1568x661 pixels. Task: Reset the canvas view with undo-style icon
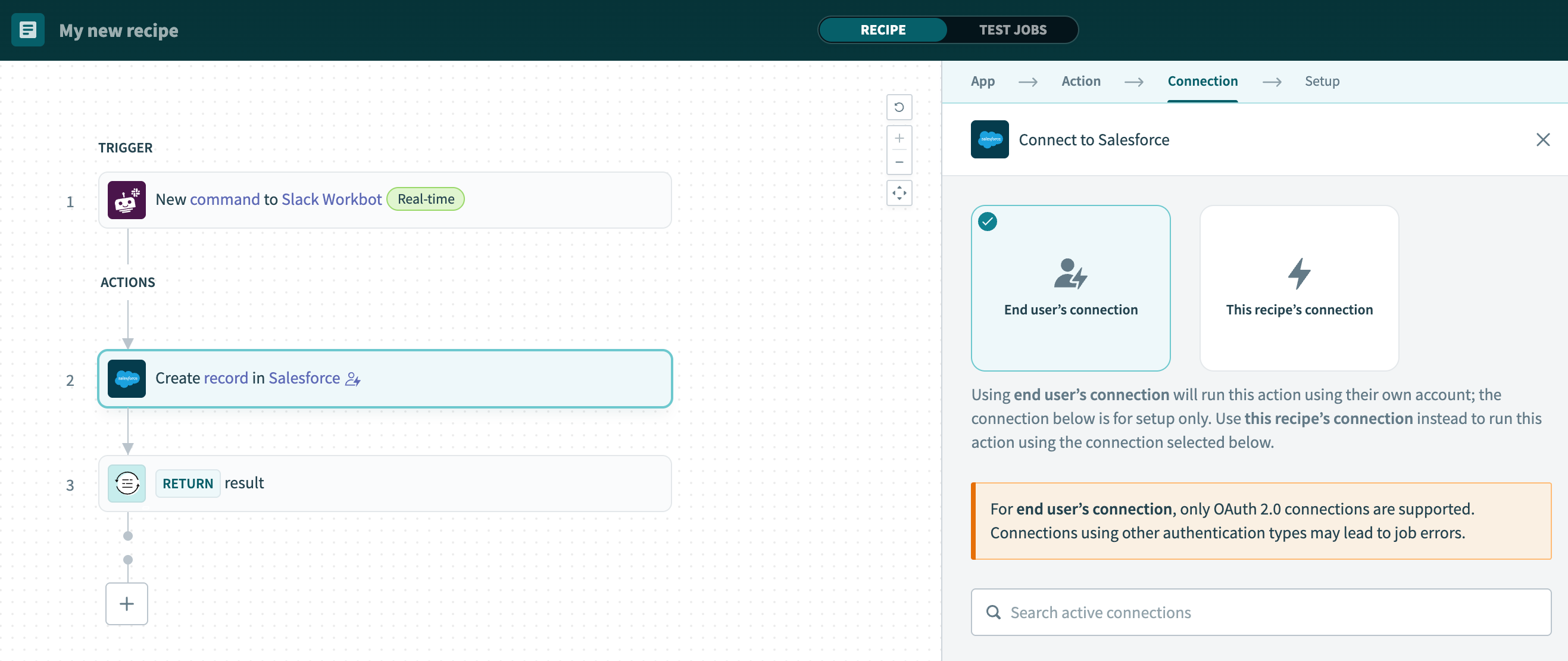[899, 107]
